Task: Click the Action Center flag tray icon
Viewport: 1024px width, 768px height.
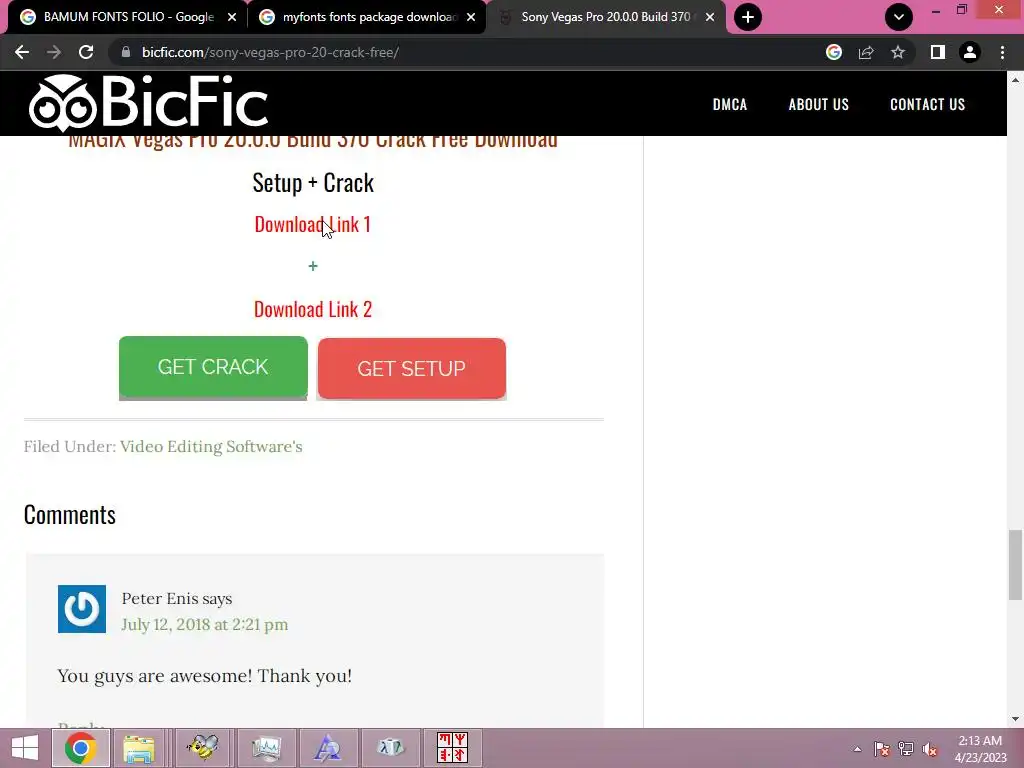Action: [x=882, y=749]
